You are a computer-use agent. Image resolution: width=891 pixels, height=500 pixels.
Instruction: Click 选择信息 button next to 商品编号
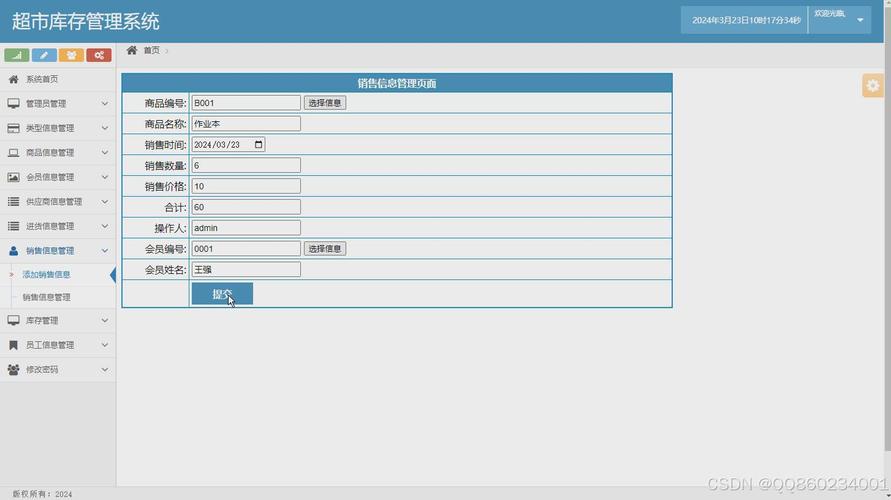(325, 103)
